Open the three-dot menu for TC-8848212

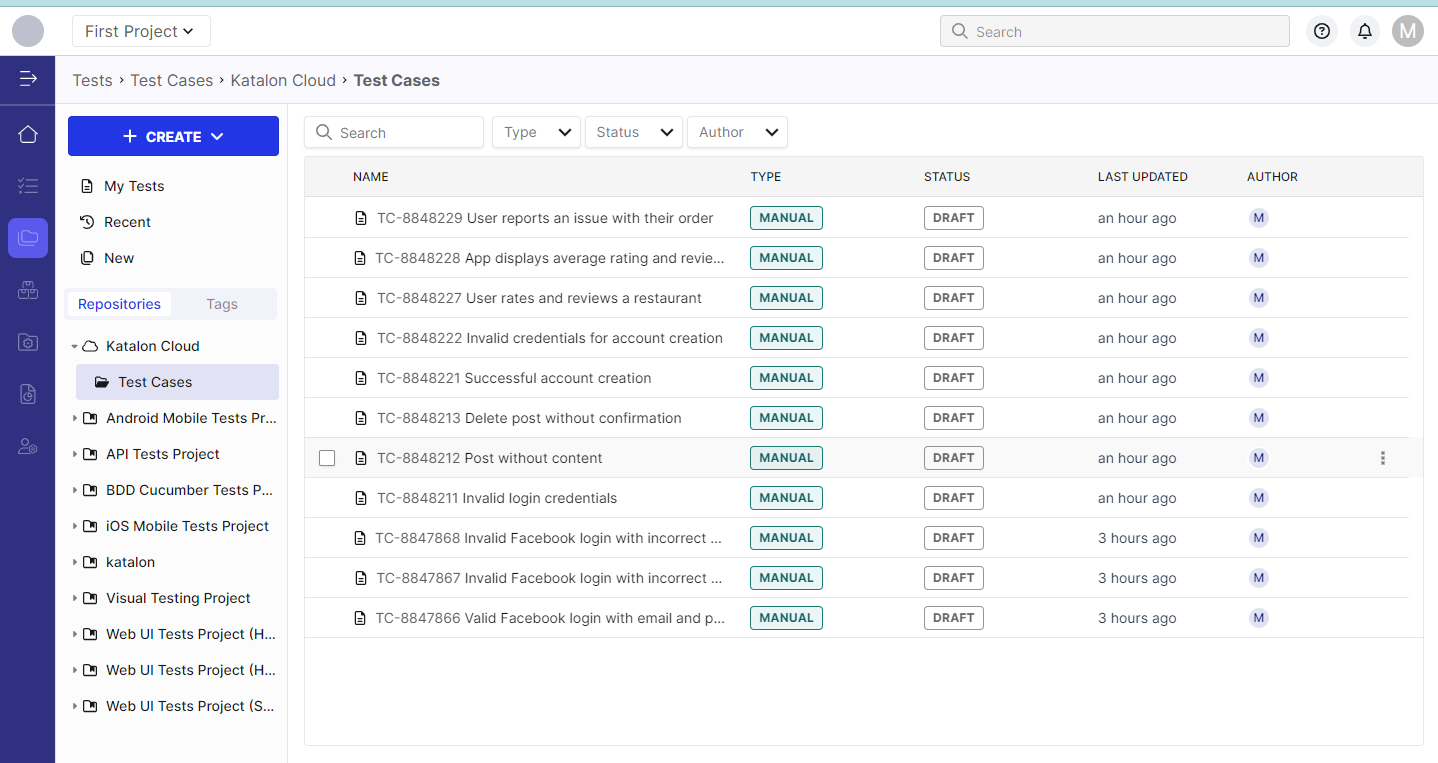coord(1383,458)
